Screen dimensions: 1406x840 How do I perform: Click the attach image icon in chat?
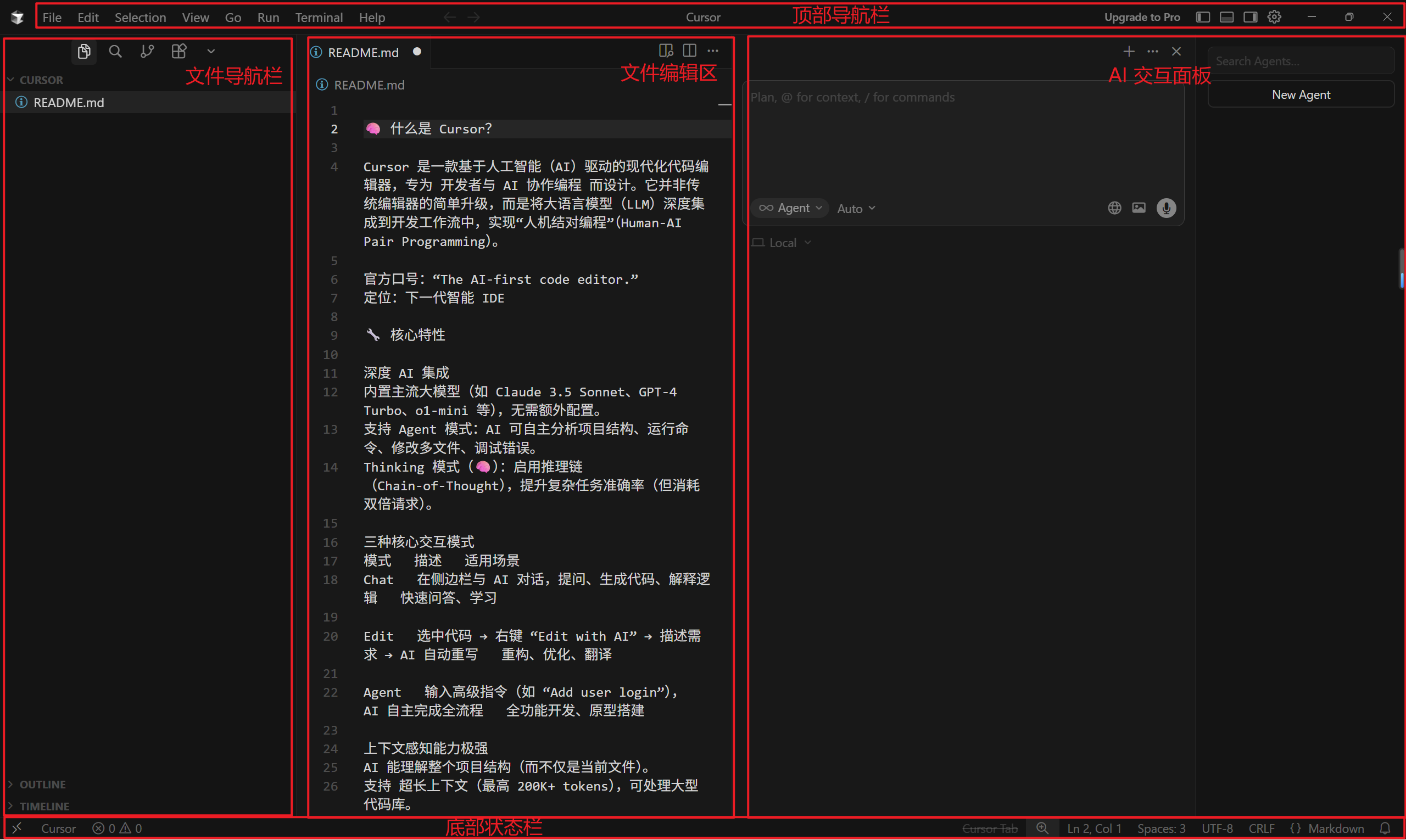(x=1139, y=208)
